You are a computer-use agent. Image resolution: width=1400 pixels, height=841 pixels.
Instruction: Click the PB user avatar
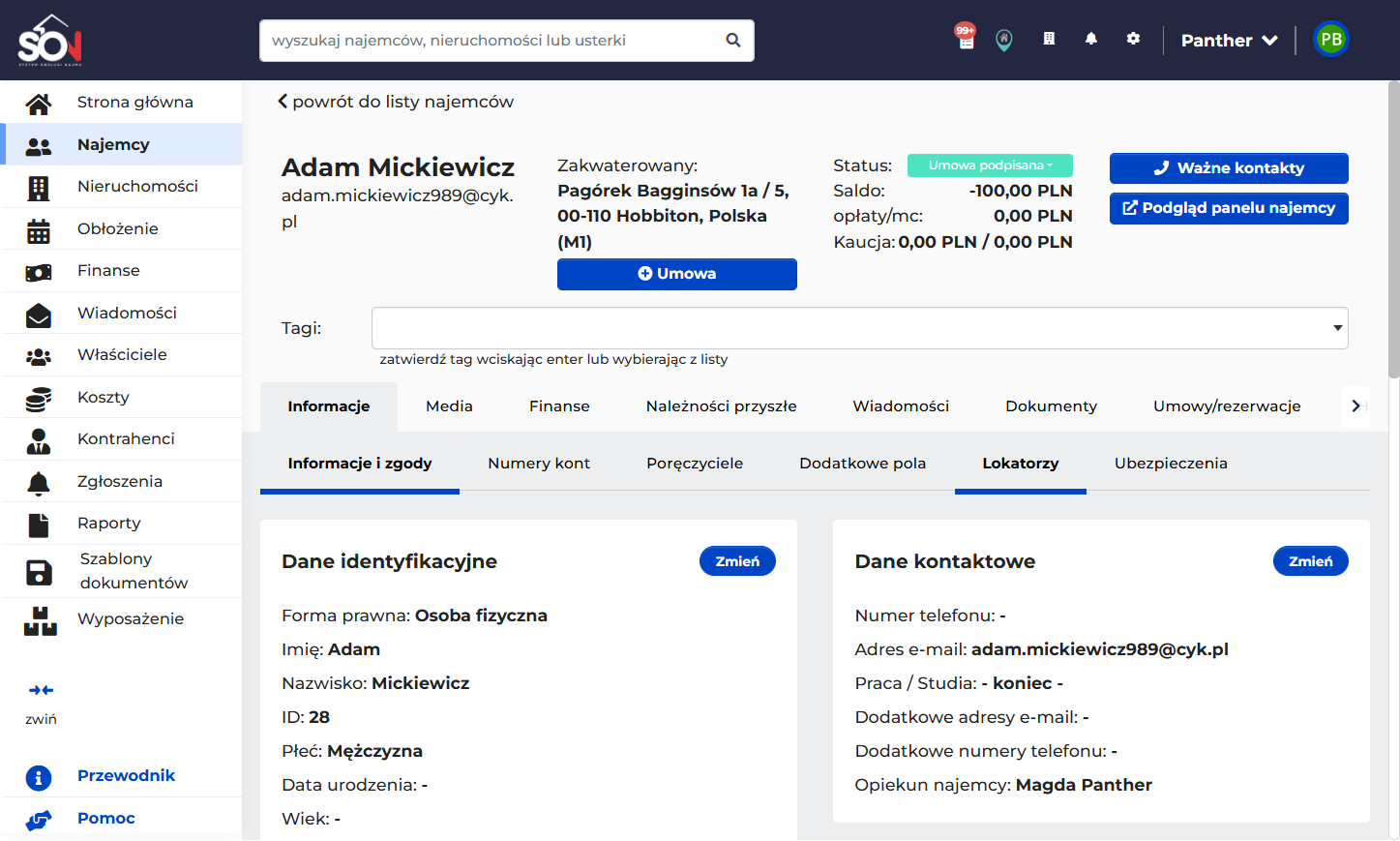click(1331, 40)
